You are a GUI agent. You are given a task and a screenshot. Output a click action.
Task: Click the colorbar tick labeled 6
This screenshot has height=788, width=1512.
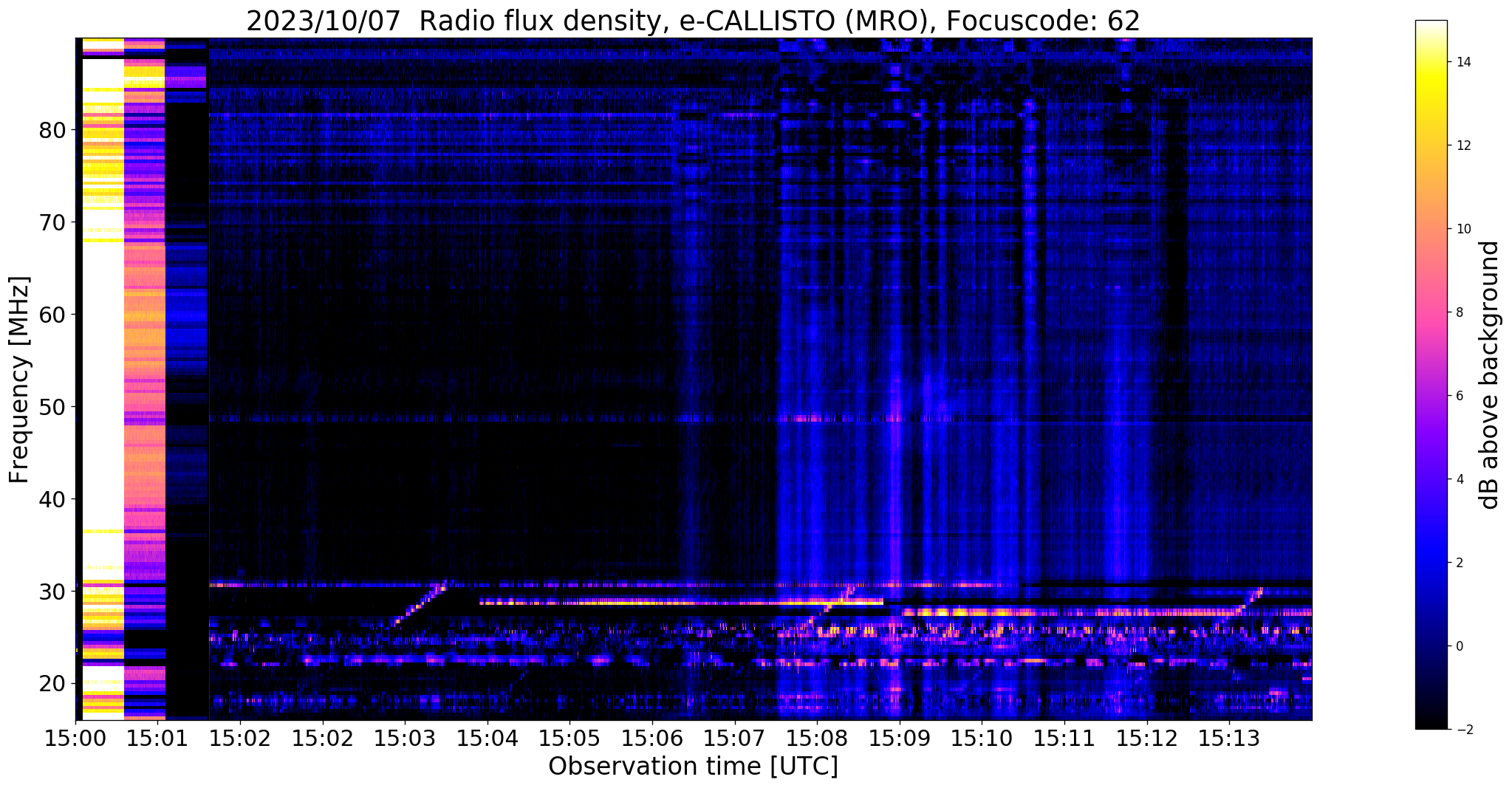coord(1460,396)
